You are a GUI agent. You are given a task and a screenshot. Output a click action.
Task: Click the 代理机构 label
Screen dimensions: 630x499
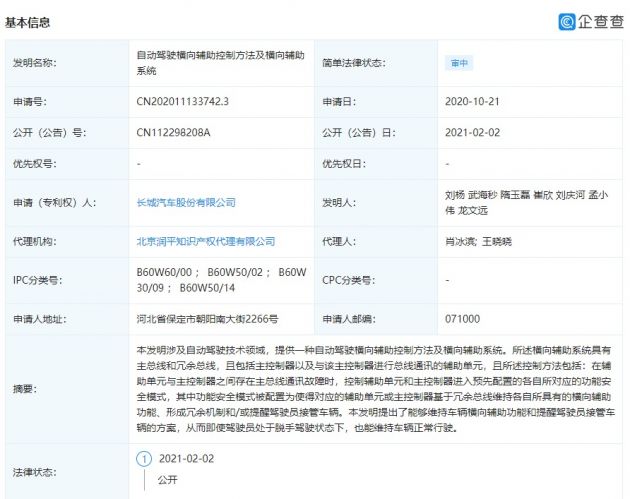tap(35, 241)
